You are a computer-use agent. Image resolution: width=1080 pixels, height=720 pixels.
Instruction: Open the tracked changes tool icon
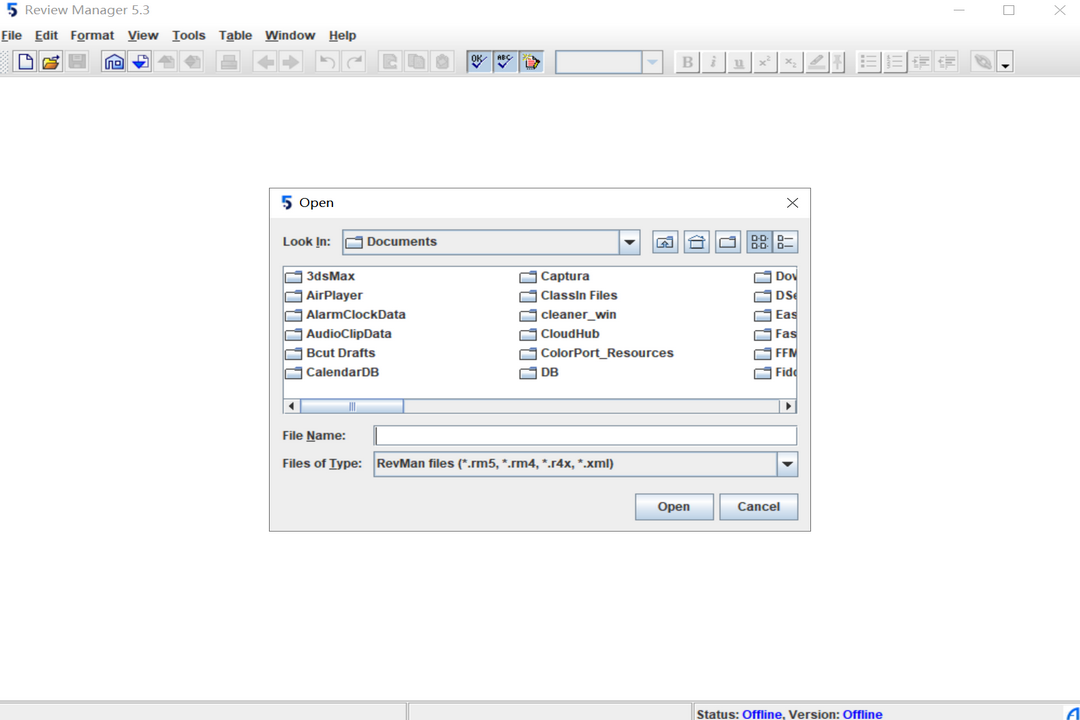point(532,61)
